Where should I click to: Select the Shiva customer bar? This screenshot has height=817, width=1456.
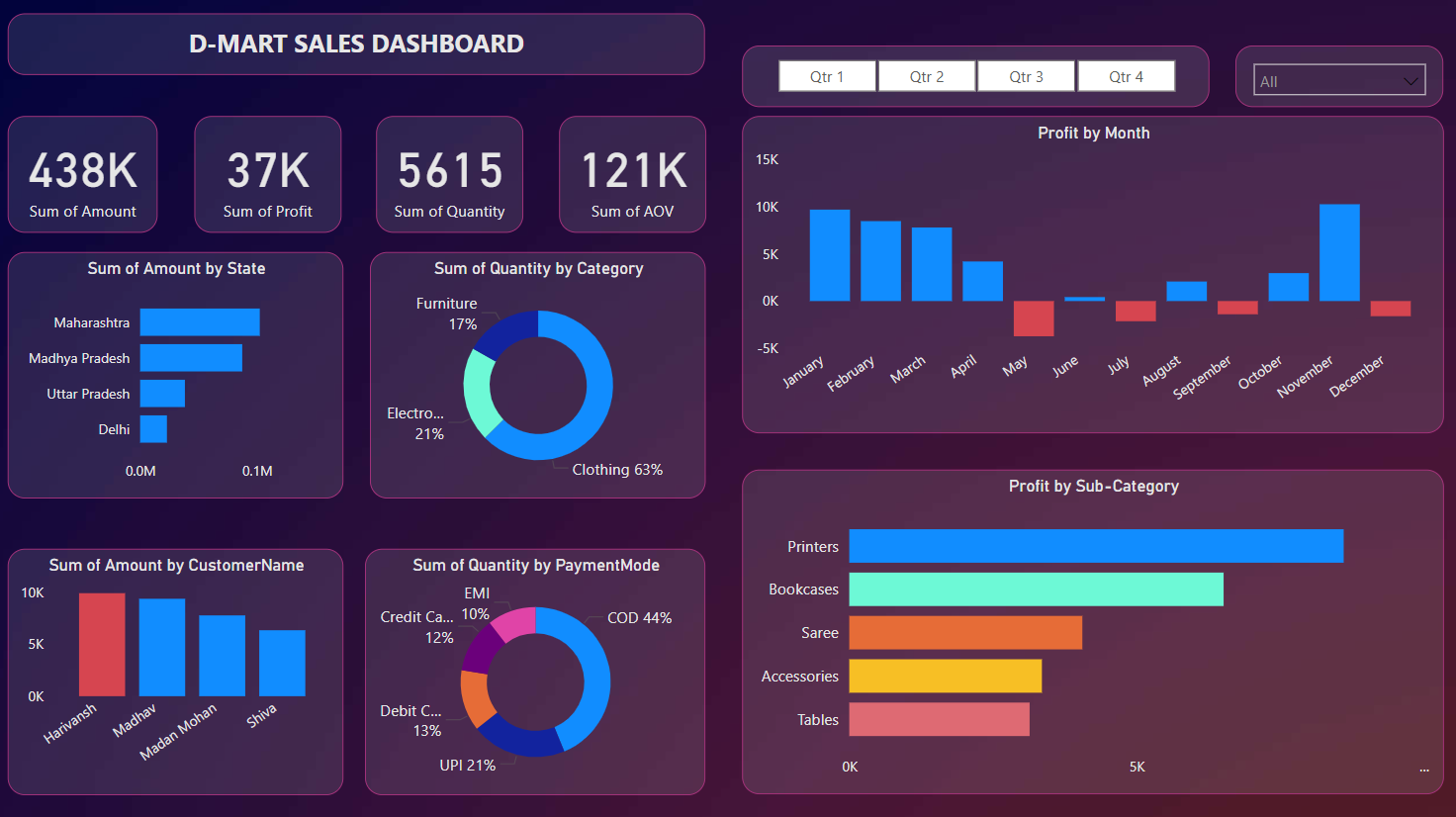tap(283, 663)
